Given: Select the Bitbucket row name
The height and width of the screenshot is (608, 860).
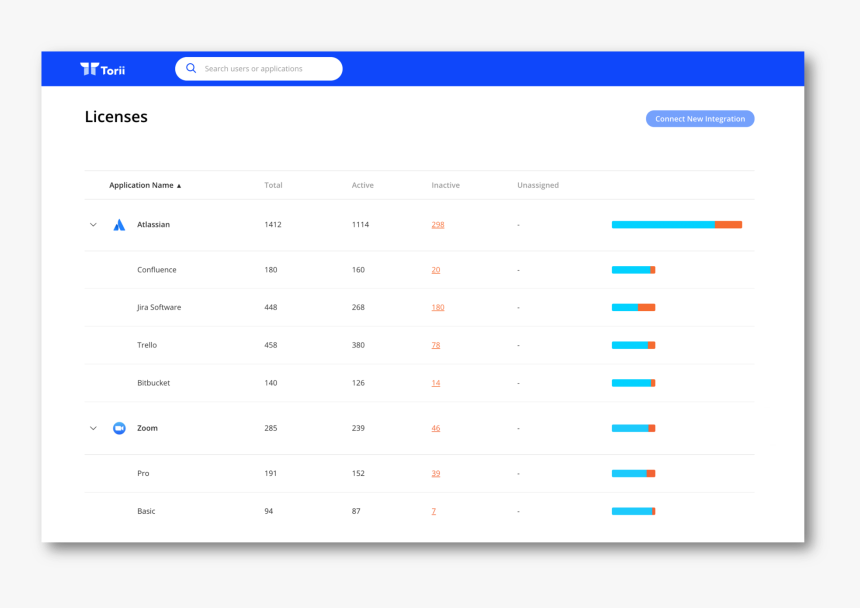Looking at the screenshot, I should point(154,383).
